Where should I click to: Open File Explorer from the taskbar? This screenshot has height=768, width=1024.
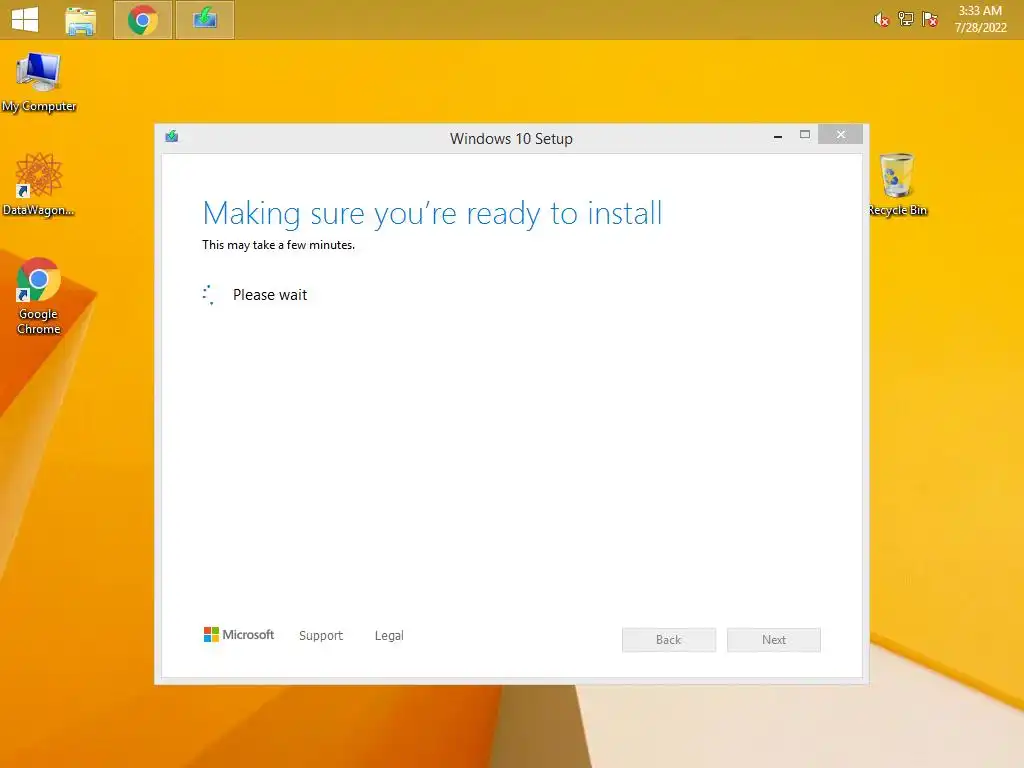click(x=81, y=20)
